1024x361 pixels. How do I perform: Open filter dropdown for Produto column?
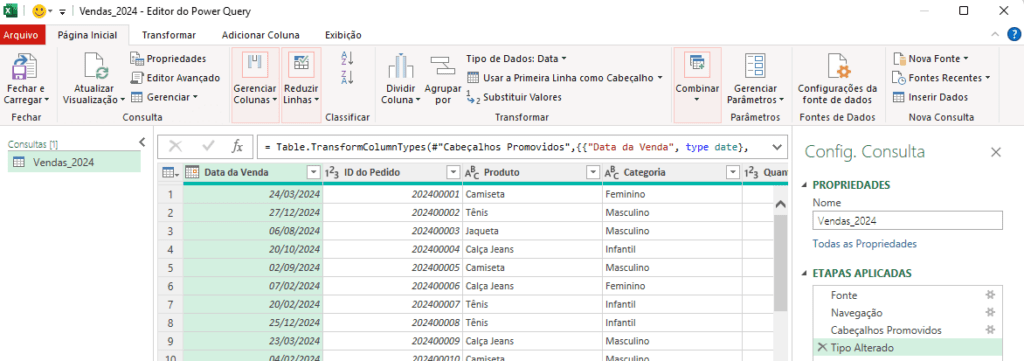pyautogui.click(x=592, y=172)
